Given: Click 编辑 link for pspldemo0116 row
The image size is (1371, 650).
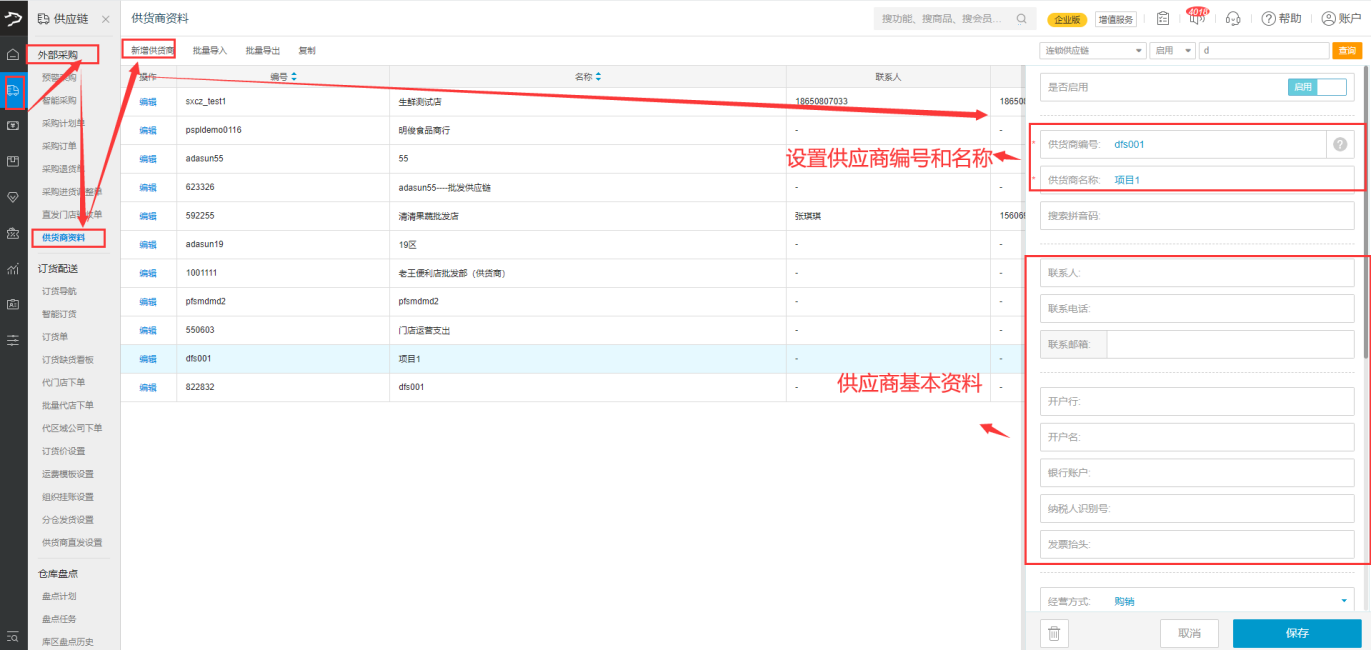Looking at the screenshot, I should [x=148, y=130].
